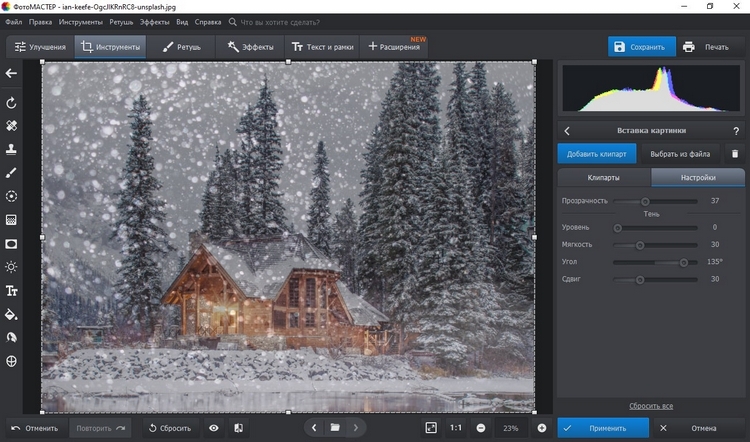Choose the brush tool in left sidebar

tap(12, 173)
